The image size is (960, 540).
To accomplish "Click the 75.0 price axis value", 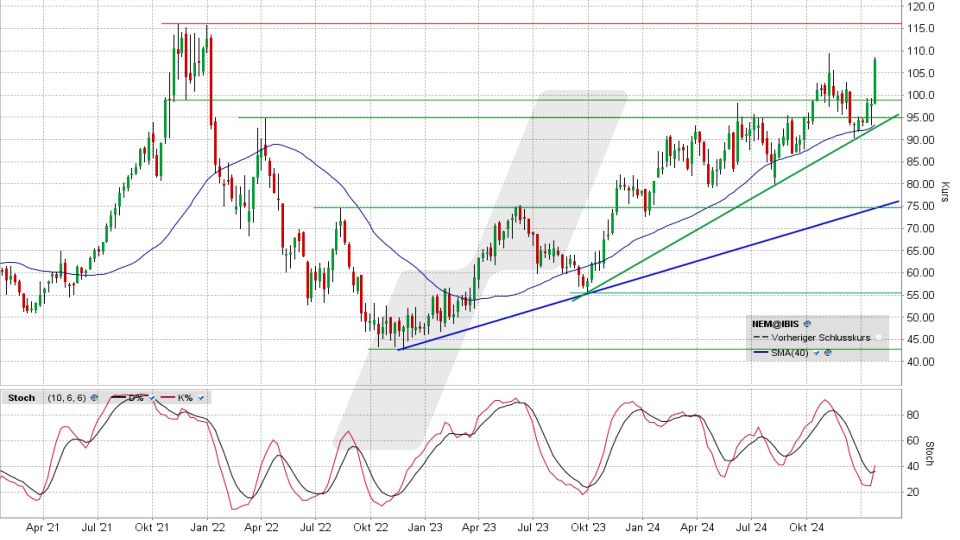I will (921, 206).
